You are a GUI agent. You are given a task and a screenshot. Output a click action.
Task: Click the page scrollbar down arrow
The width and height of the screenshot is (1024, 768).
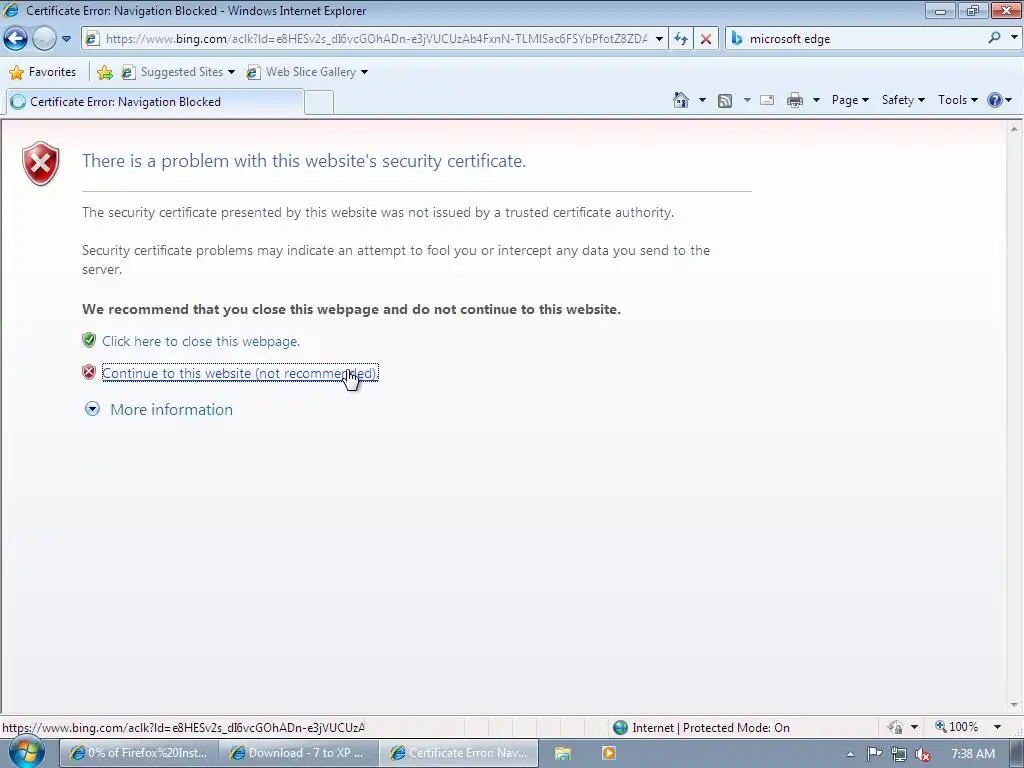click(x=1014, y=705)
